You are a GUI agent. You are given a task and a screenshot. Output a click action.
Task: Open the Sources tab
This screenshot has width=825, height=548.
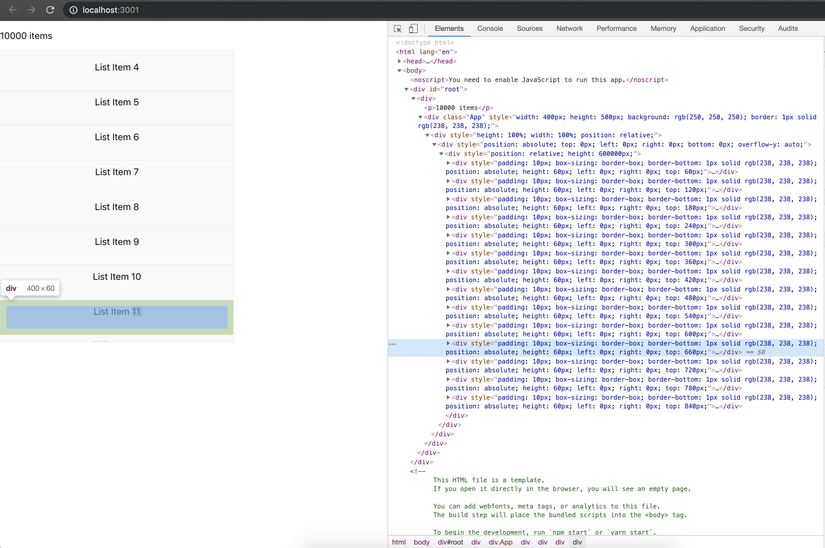coord(529,29)
